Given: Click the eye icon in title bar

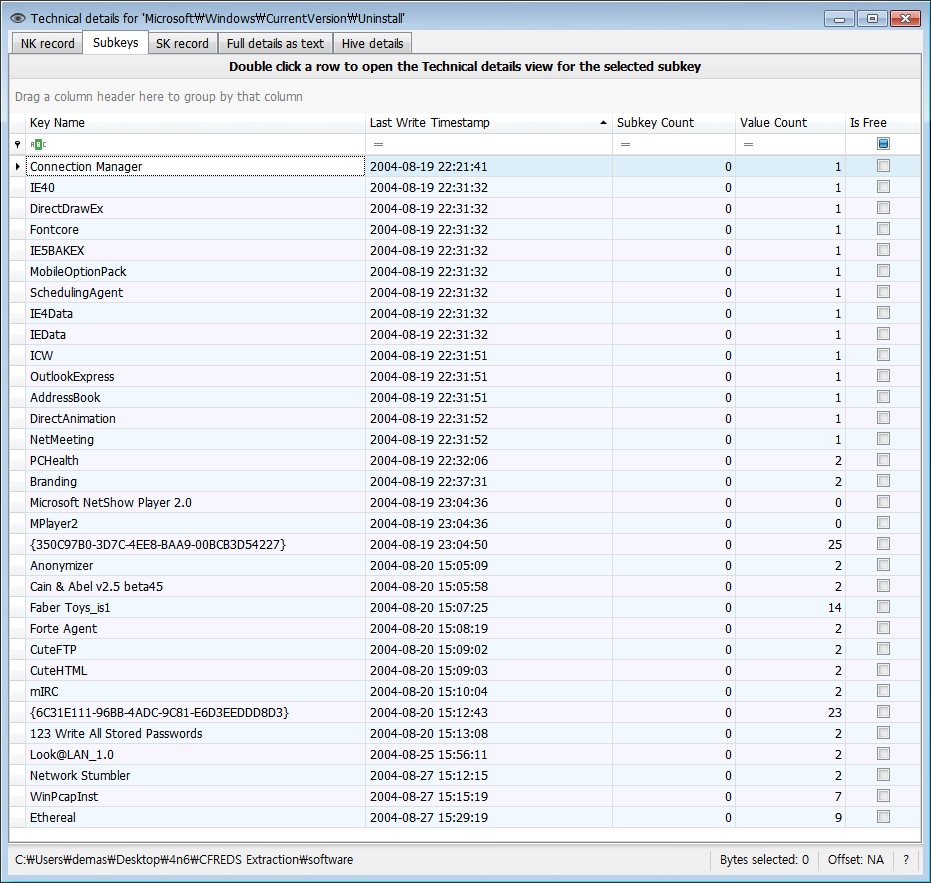Looking at the screenshot, I should (x=18, y=18).
